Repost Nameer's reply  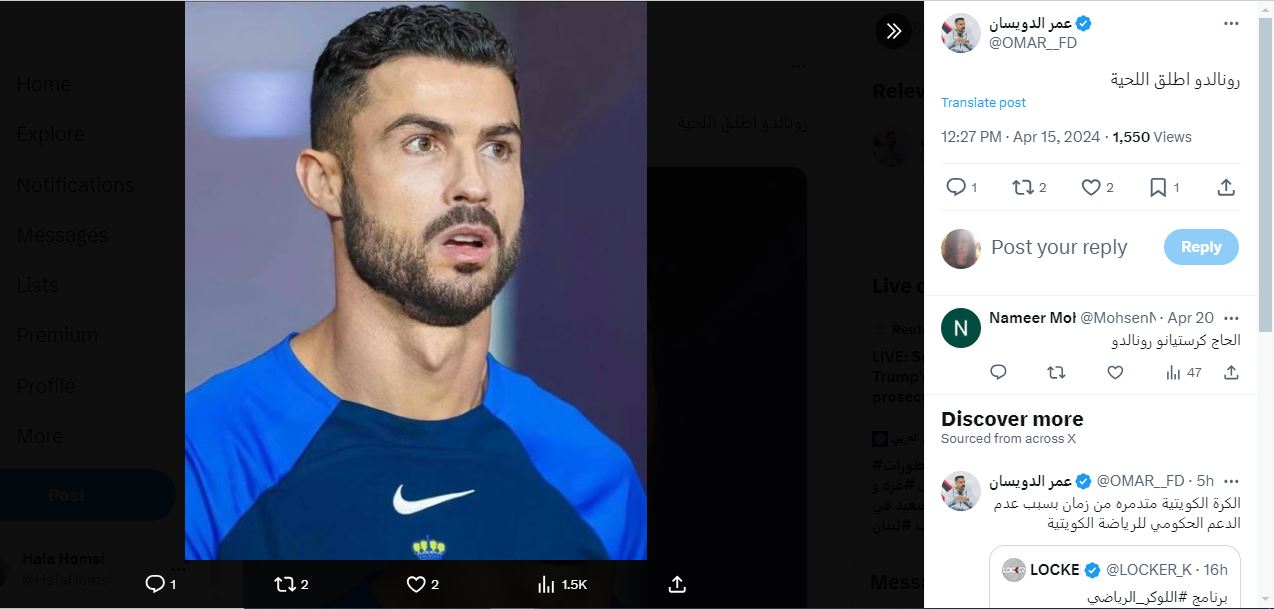[x=1056, y=373]
